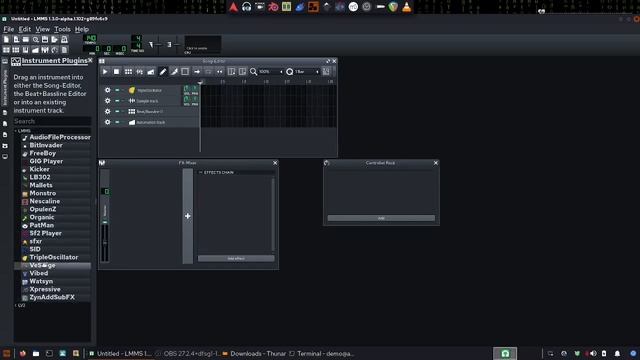The width and height of the screenshot is (640, 360).
Task: Select the Knife tool in Song Editor
Action: tap(174, 71)
